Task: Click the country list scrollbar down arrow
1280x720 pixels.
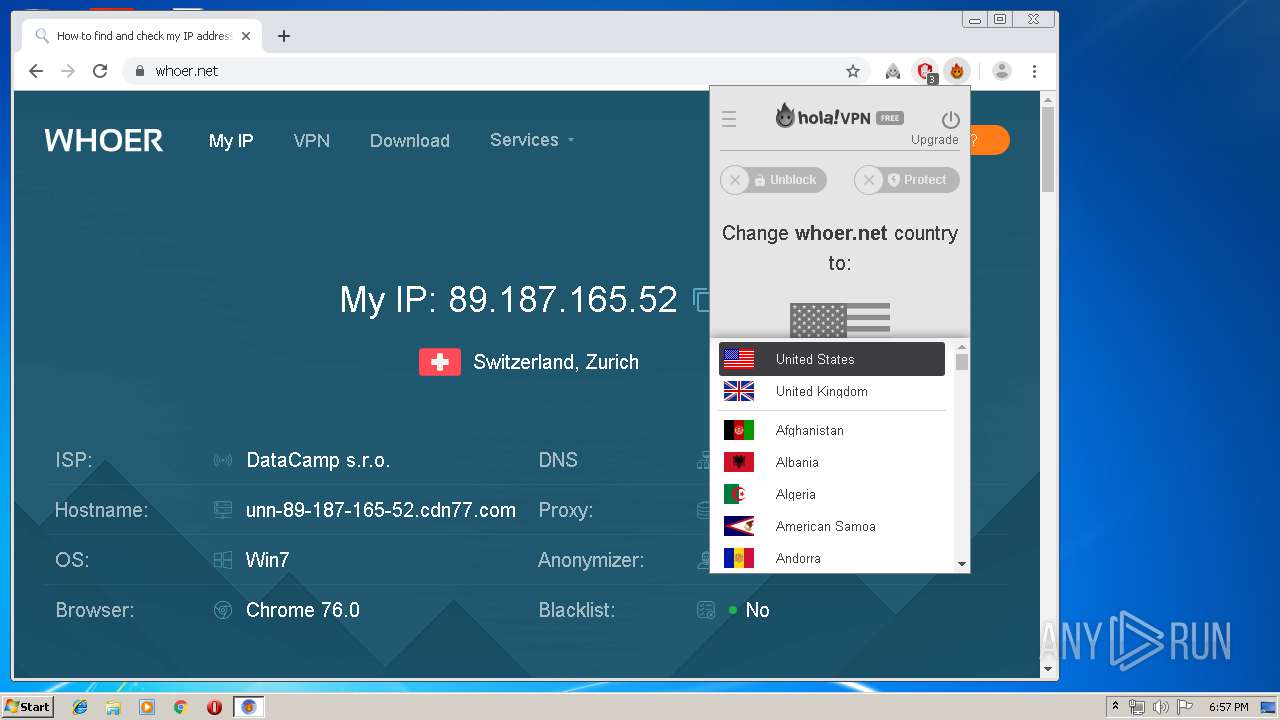Action: [962, 564]
